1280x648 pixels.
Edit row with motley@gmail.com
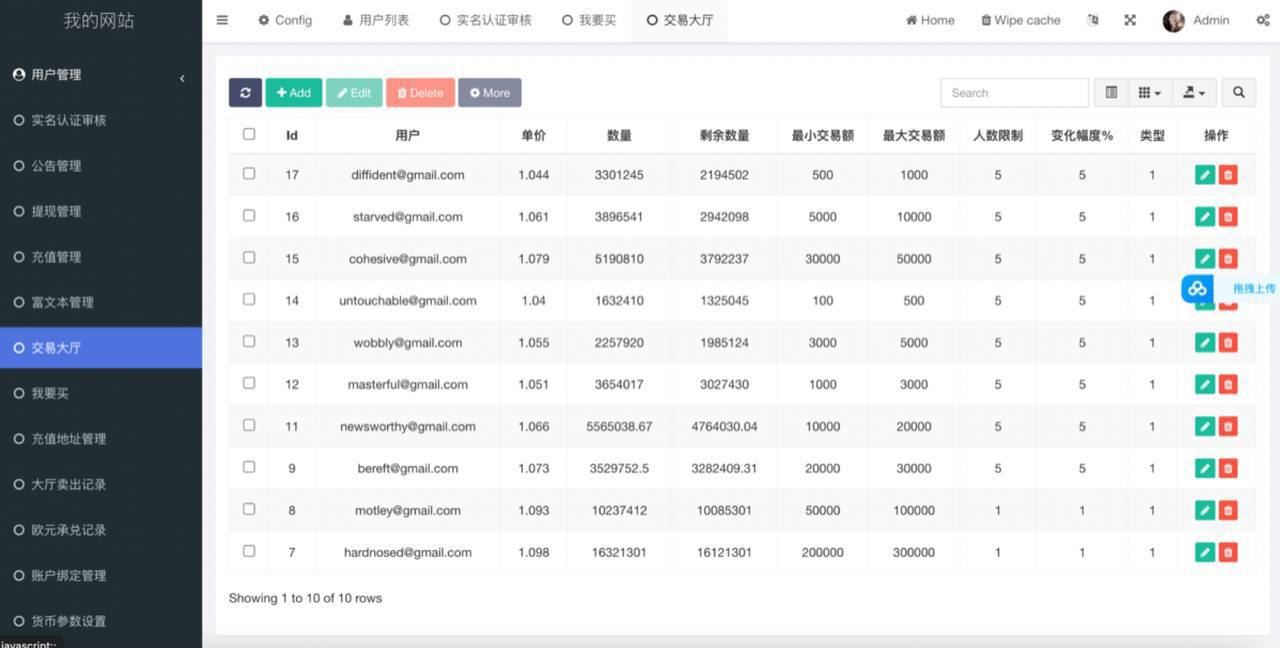[1205, 511]
